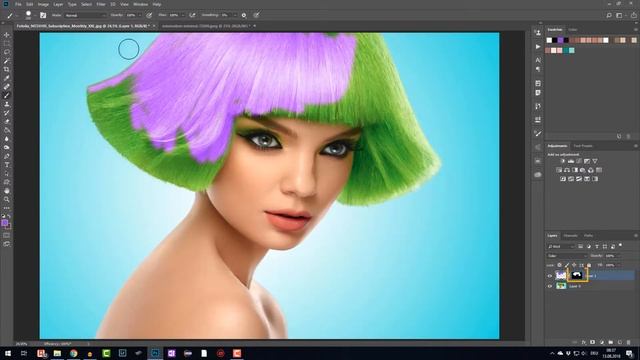Select the Healing Brush tool
Image resolution: width=640 pixels, height=360 pixels.
click(x=7, y=87)
